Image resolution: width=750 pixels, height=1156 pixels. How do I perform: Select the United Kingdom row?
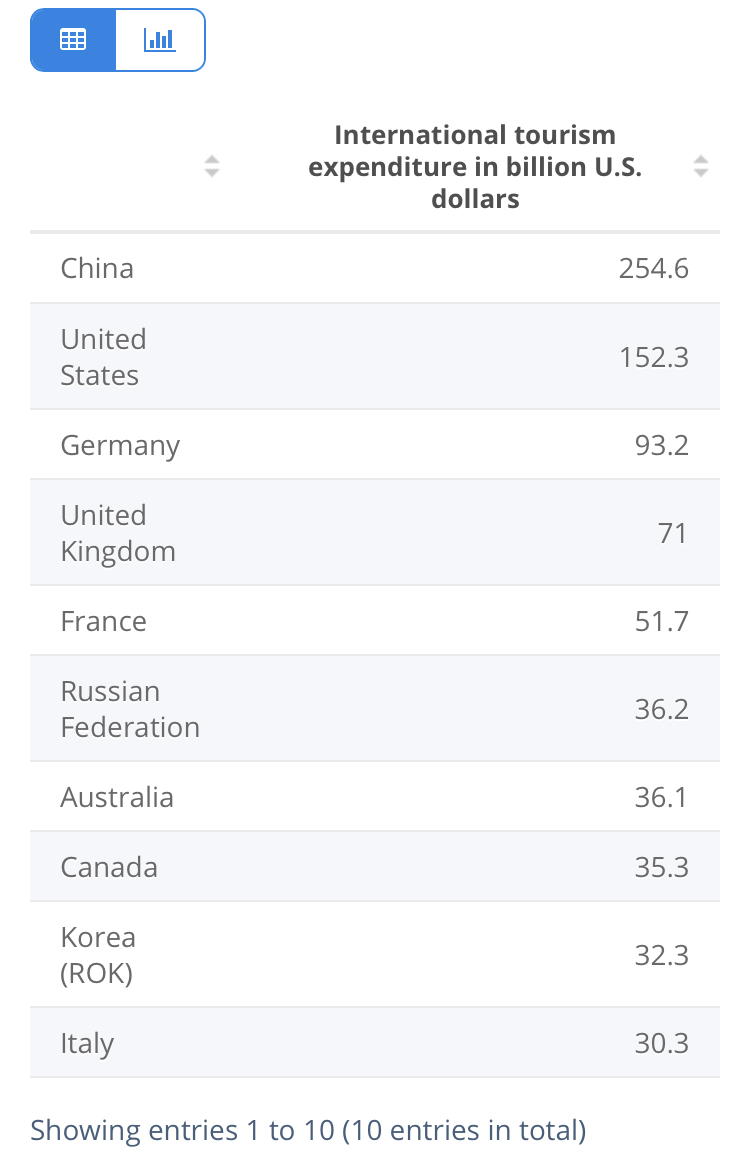(x=375, y=532)
